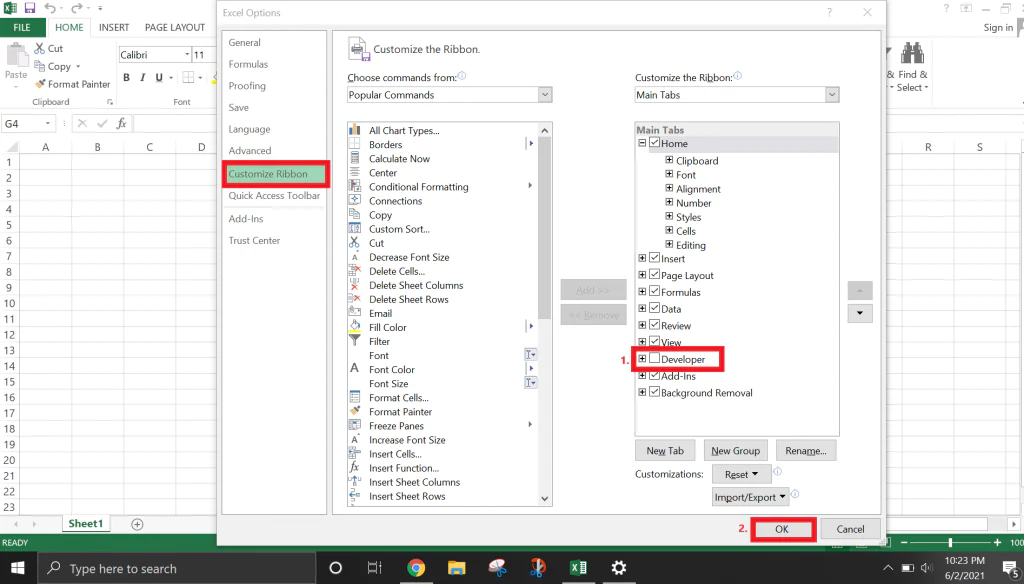Open Chrome from the taskbar
The height and width of the screenshot is (584, 1024).
pos(416,568)
